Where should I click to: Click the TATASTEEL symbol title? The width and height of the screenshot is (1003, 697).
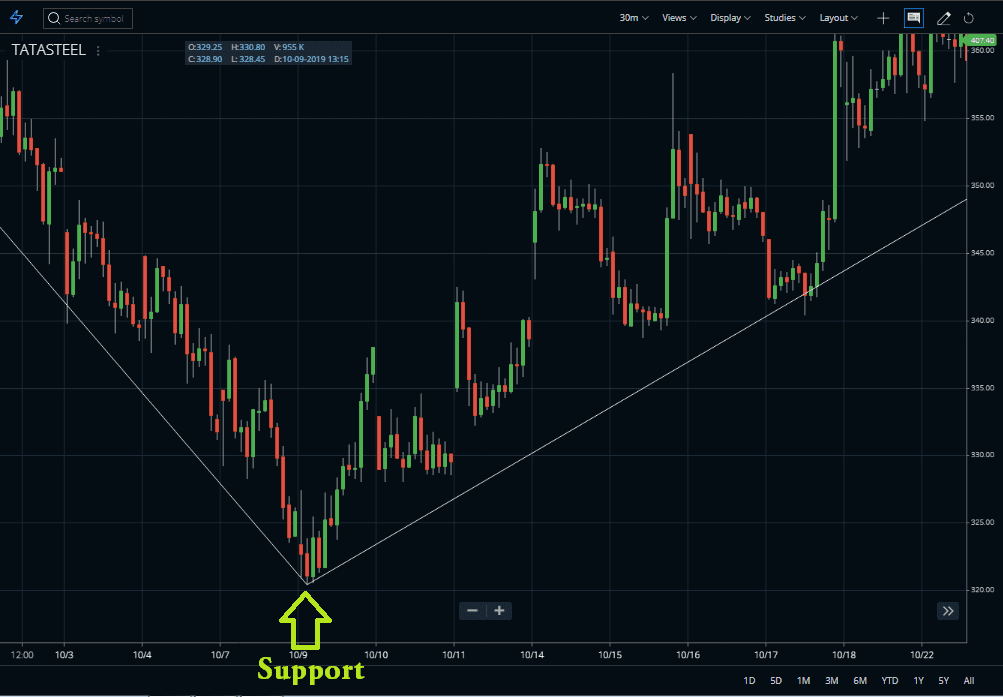[x=49, y=51]
